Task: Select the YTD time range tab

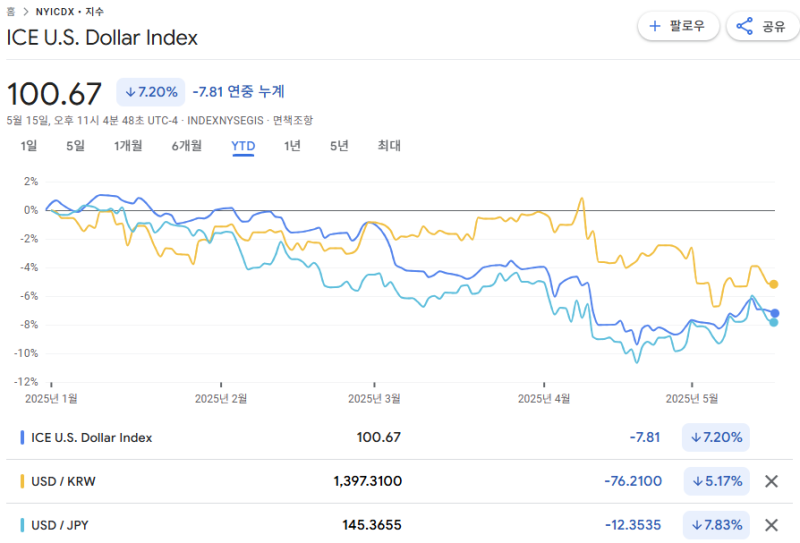Action: pos(243,146)
